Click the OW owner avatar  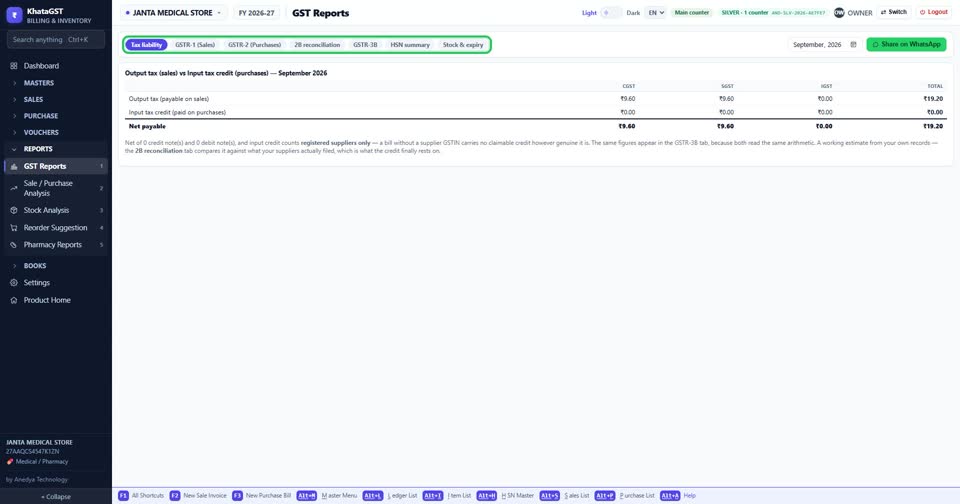pos(839,12)
